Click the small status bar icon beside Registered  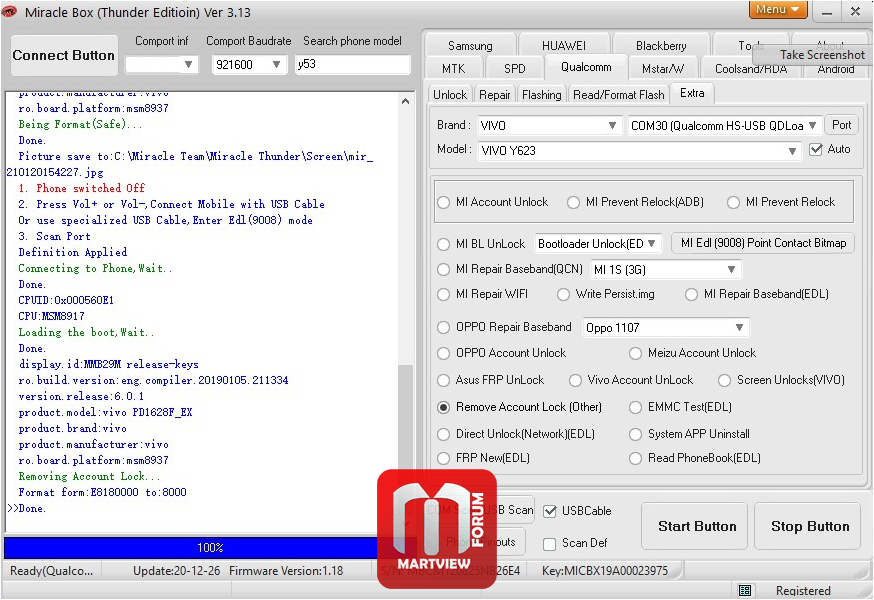[x=745, y=591]
